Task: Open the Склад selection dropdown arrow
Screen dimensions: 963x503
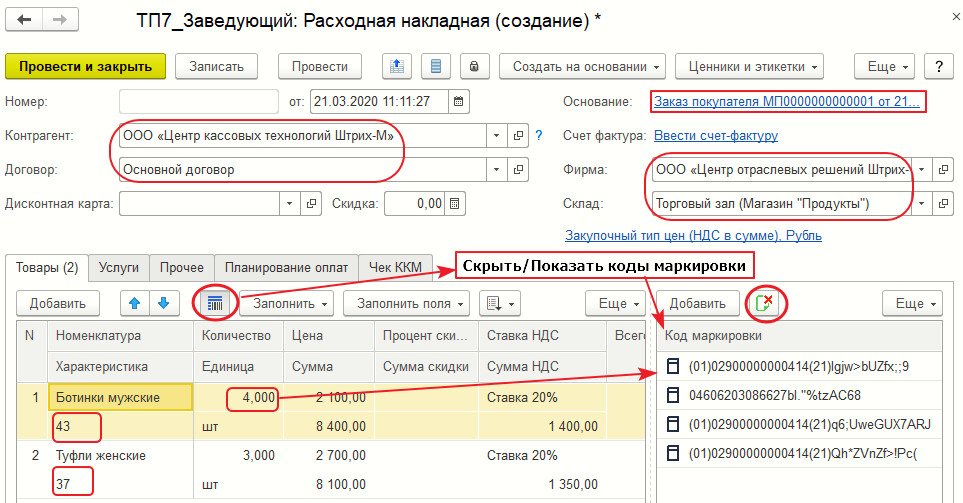Action: (x=921, y=204)
